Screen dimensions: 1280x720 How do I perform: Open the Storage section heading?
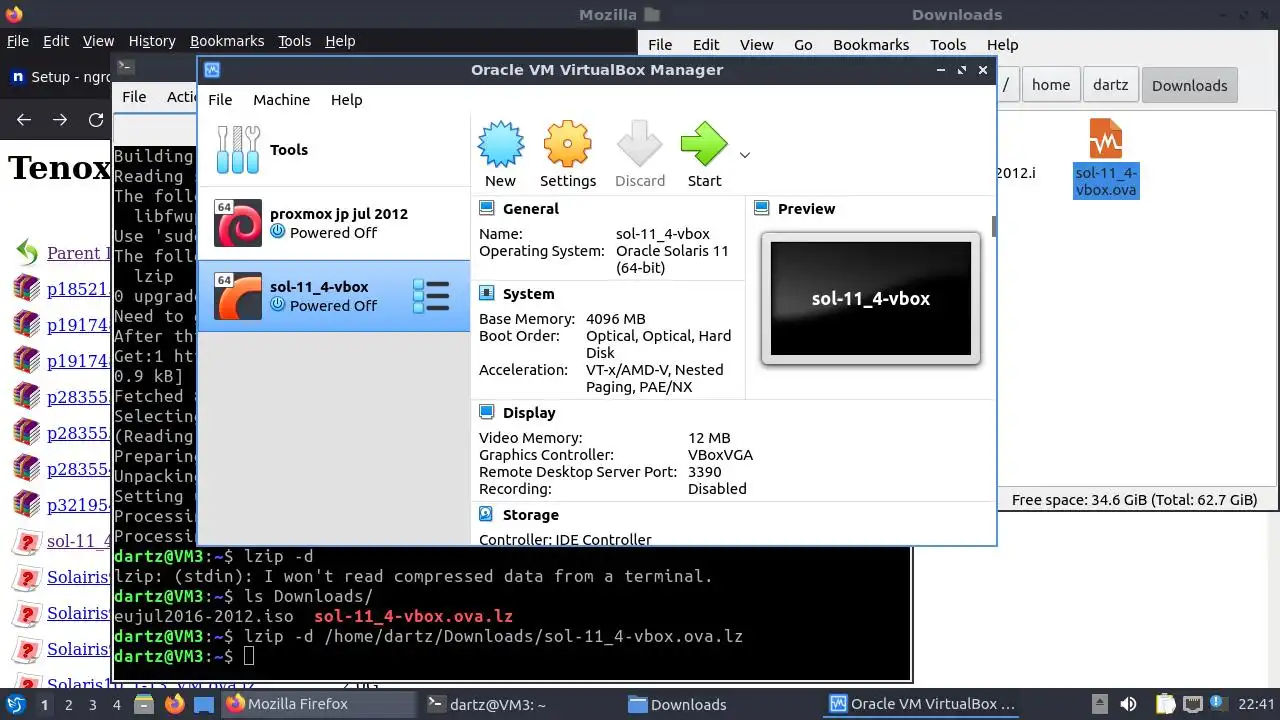(530, 515)
